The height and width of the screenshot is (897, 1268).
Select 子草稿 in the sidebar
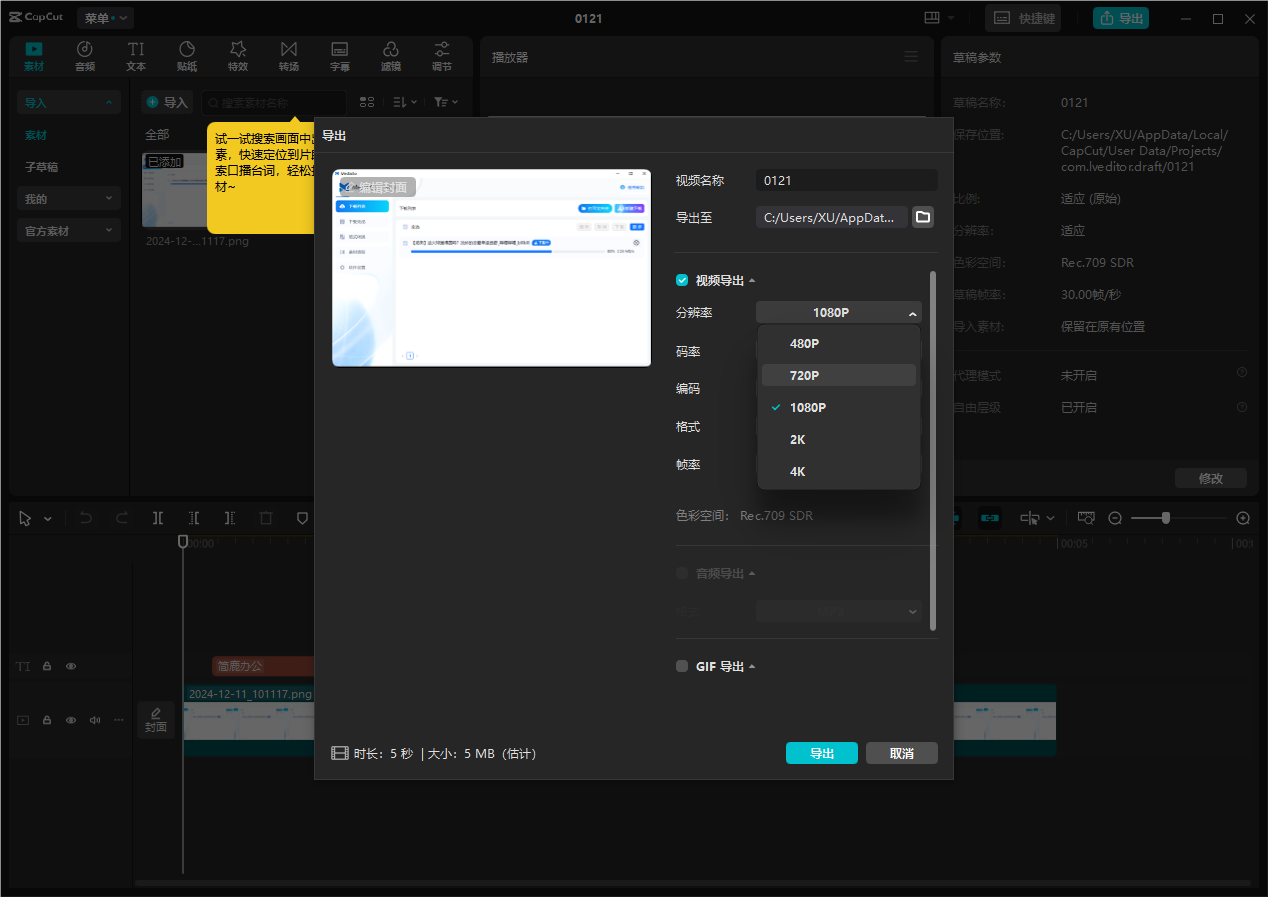coord(42,167)
